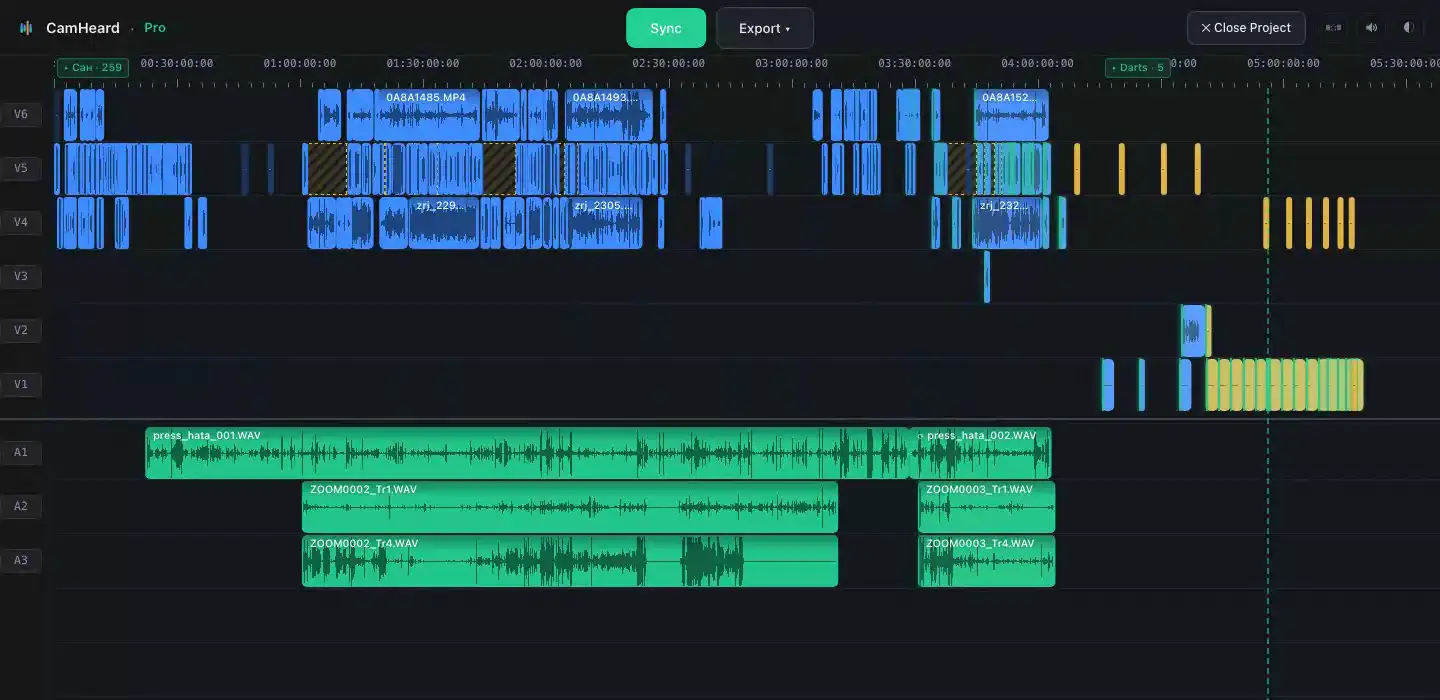This screenshot has width=1440, height=700.
Task: Select the A2 audio track label
Action: (21, 506)
